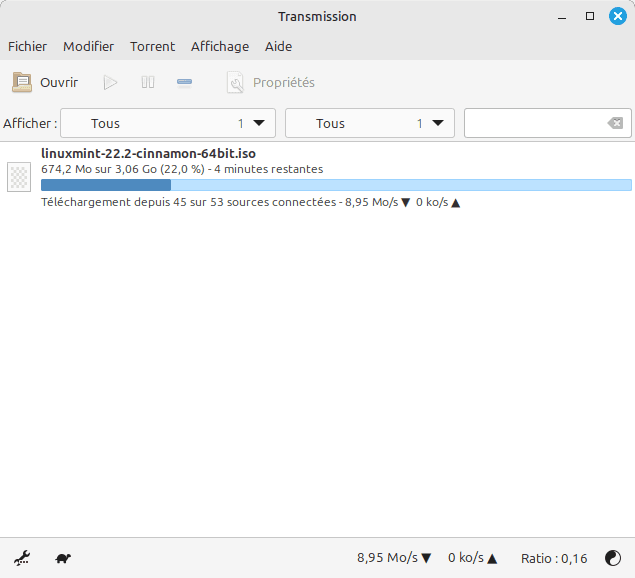Clear the search field with the backspace icon
The width and height of the screenshot is (635, 578).
click(x=615, y=123)
